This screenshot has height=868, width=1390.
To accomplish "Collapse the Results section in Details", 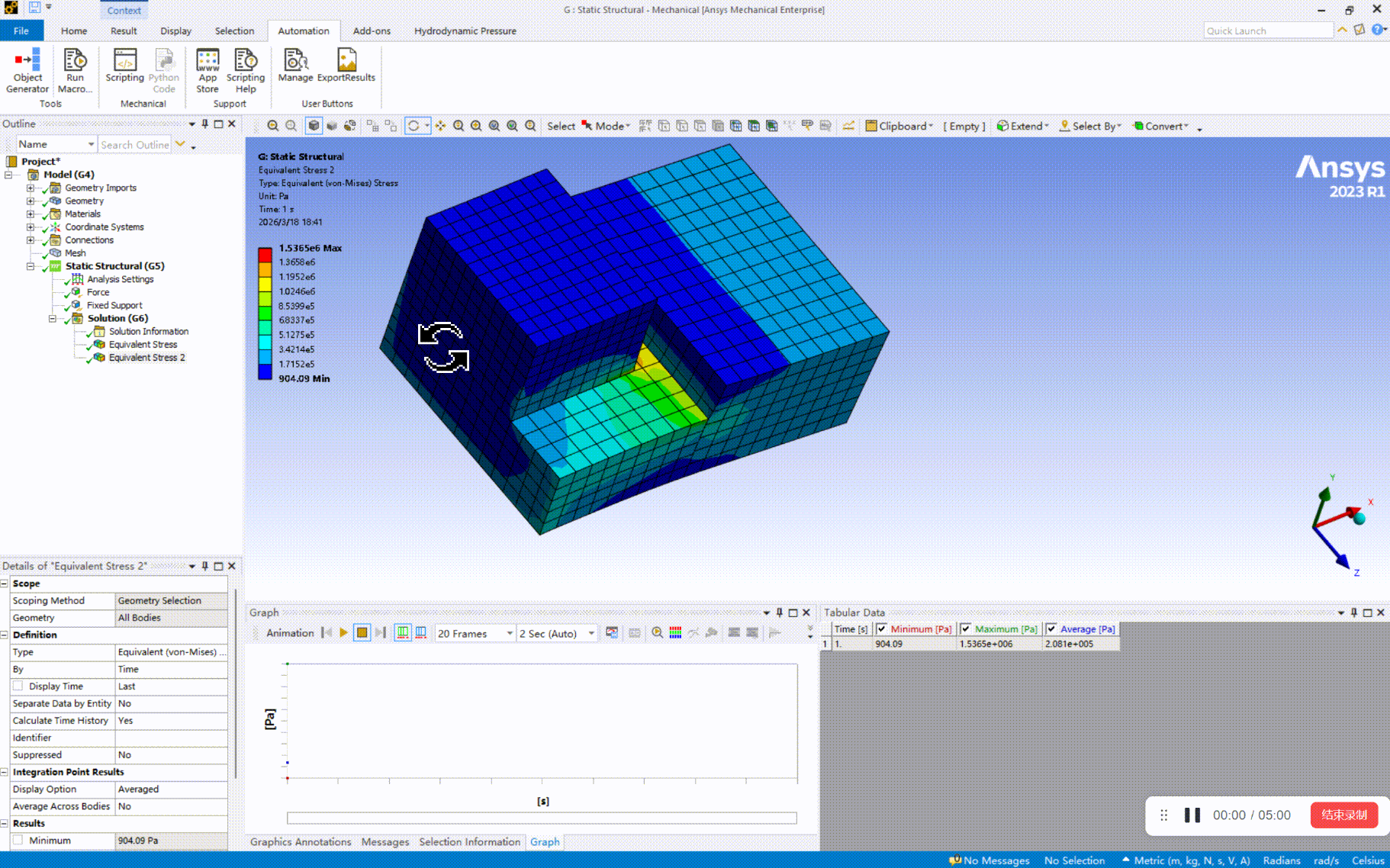I will [5, 824].
